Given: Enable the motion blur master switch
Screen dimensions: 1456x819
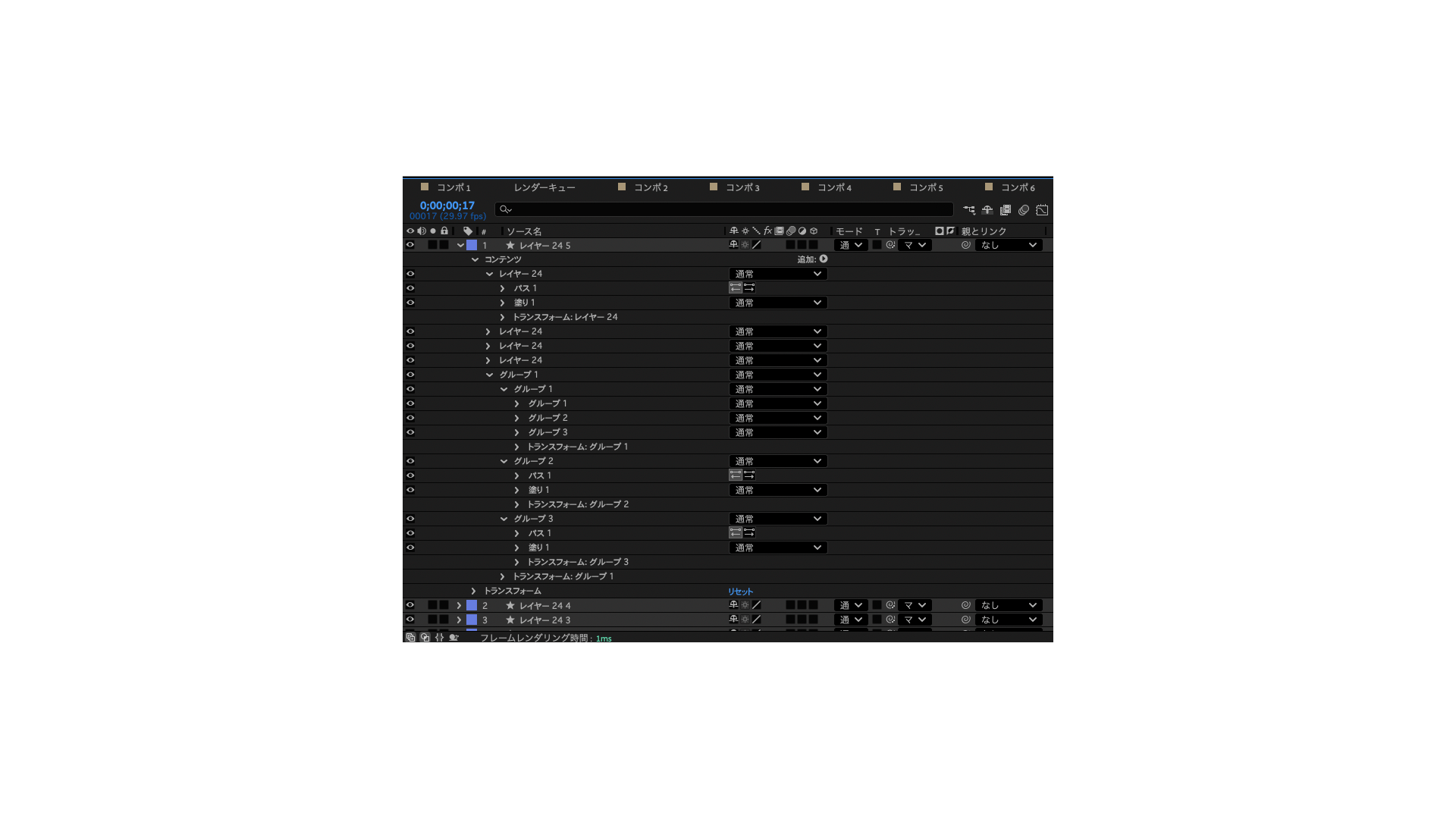Looking at the screenshot, I should point(1024,210).
